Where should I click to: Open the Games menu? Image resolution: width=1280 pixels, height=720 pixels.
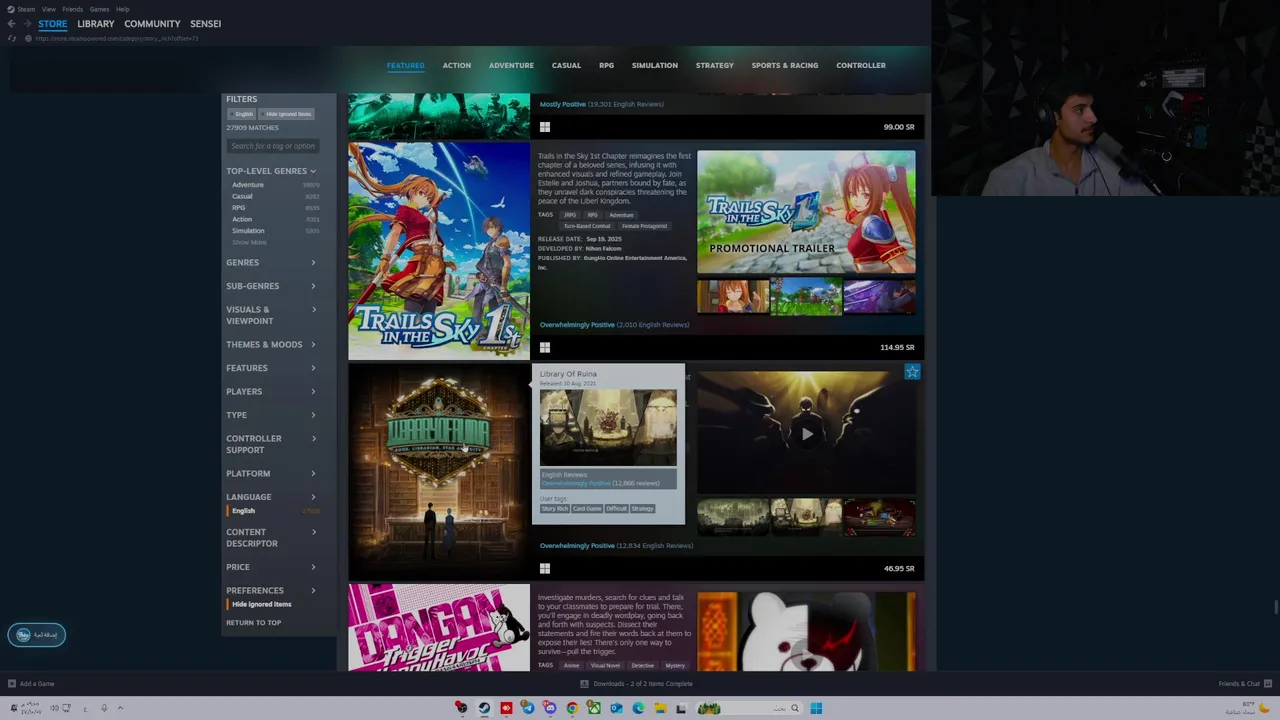click(x=99, y=9)
